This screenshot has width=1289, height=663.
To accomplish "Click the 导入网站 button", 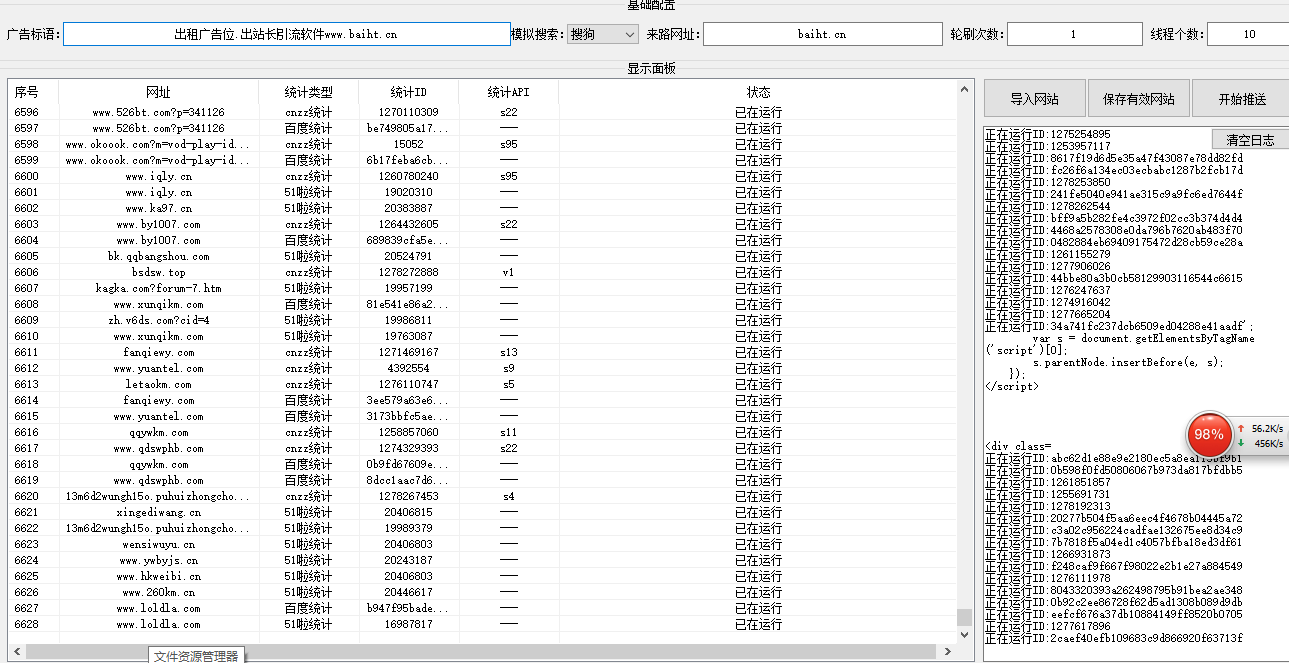I will click(1034, 99).
